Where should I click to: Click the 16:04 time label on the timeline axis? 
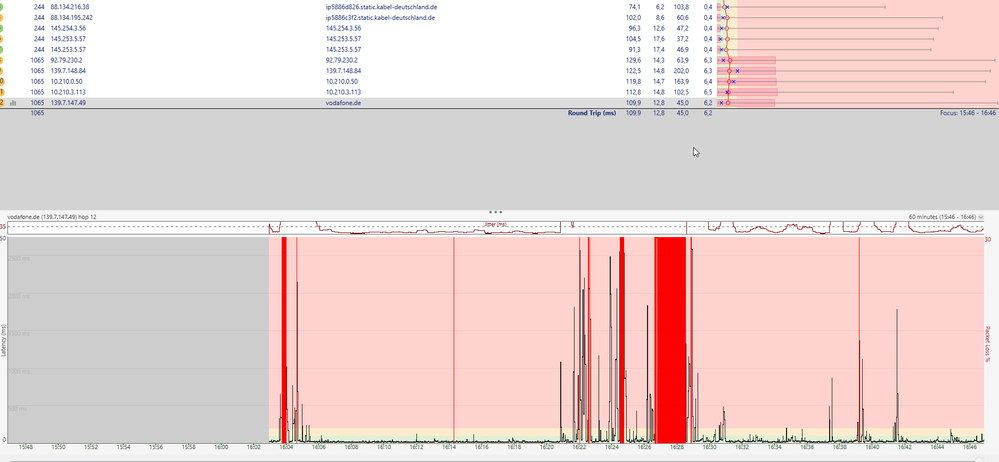pyautogui.click(x=285, y=447)
